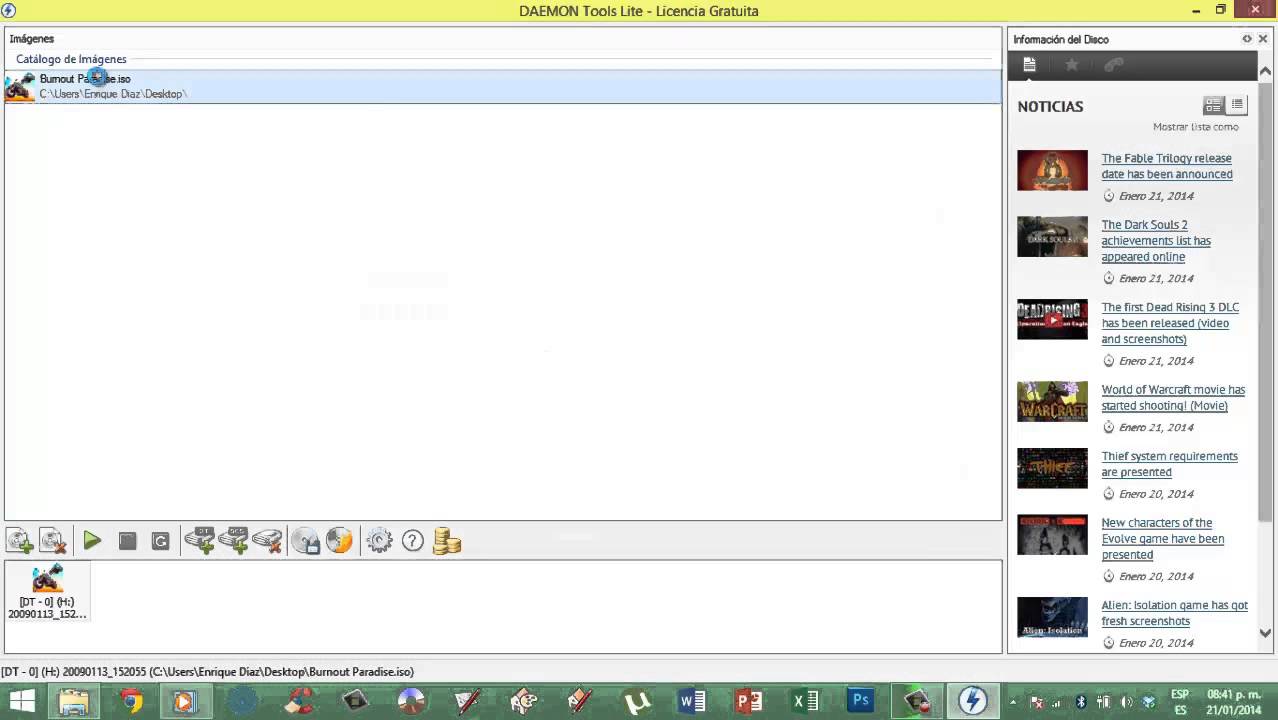The width and height of the screenshot is (1278, 720).
Task: Open the news tab document icon
Action: (1029, 65)
